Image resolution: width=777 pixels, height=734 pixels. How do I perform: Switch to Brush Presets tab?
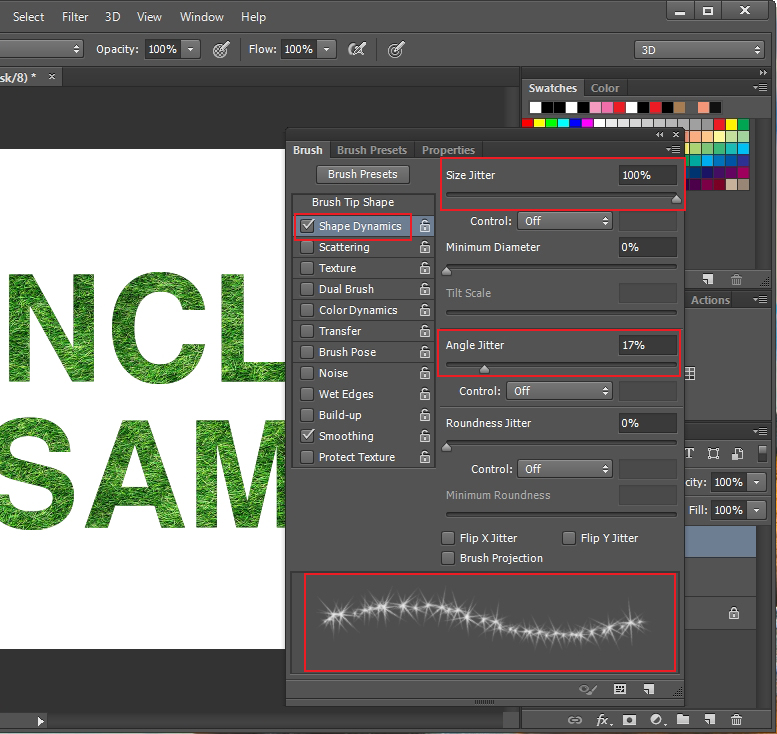372,150
